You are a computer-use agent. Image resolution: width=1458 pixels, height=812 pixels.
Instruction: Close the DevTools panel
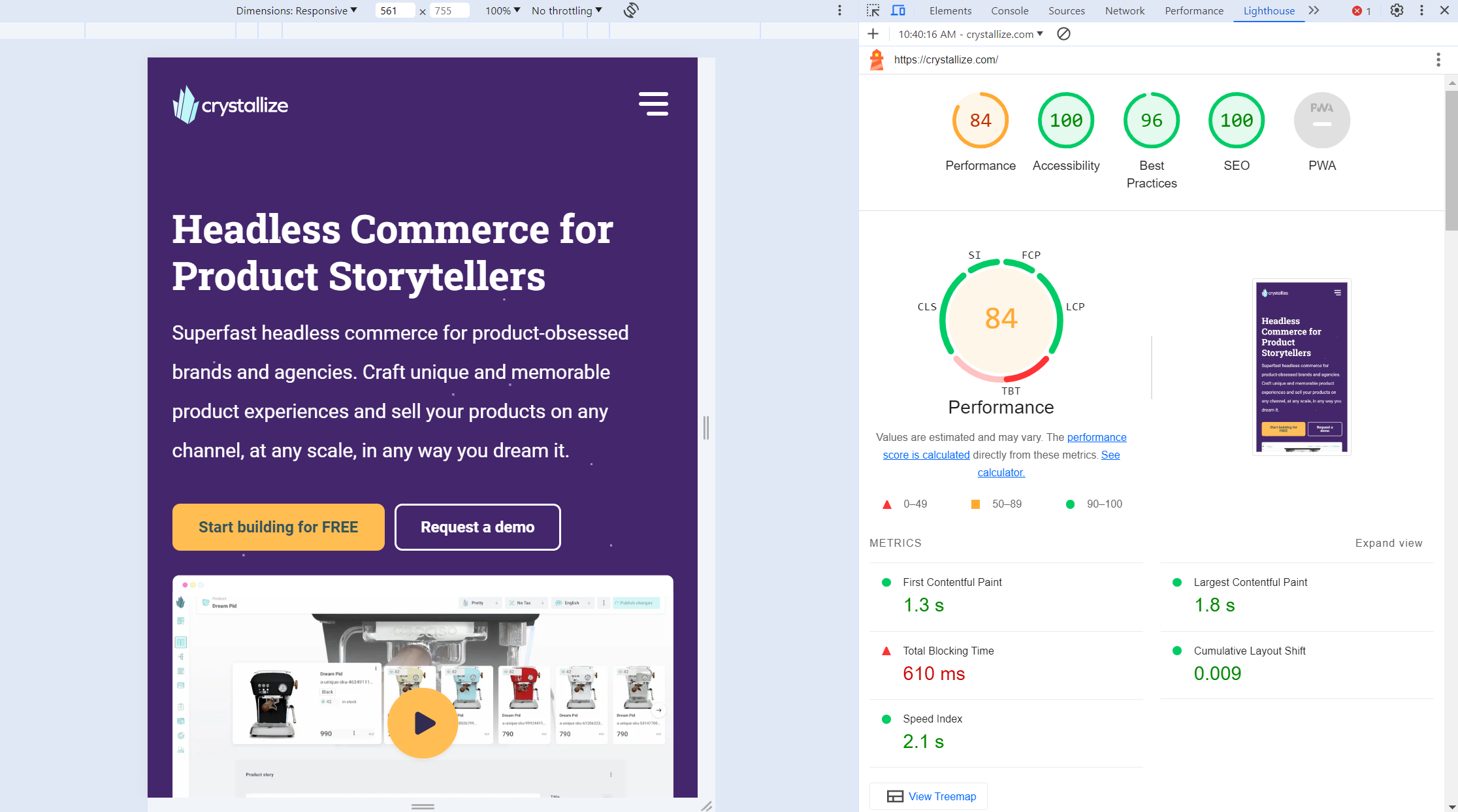click(1445, 10)
